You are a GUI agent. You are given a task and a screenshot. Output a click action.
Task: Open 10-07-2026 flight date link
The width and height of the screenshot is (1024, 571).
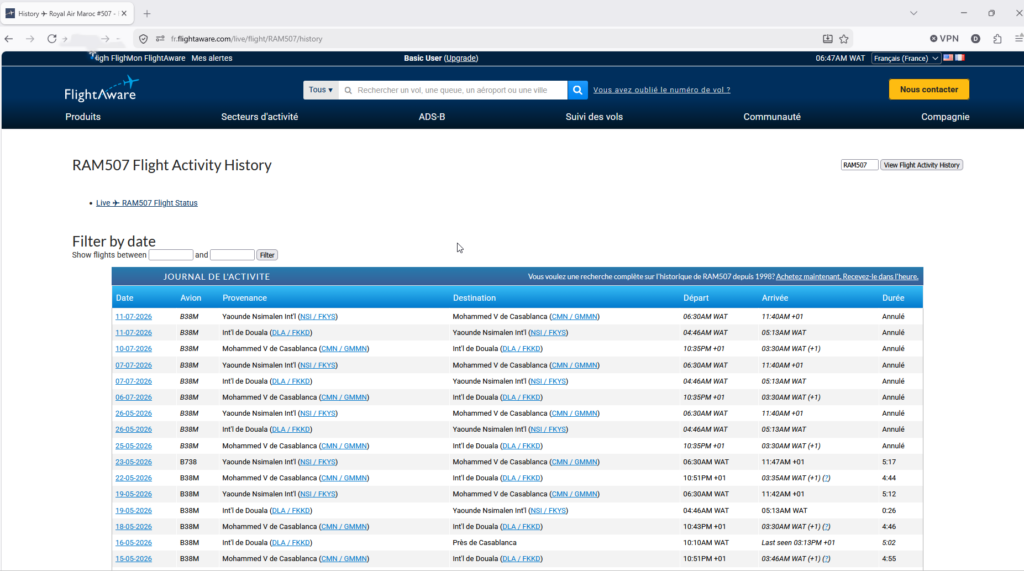pos(133,349)
